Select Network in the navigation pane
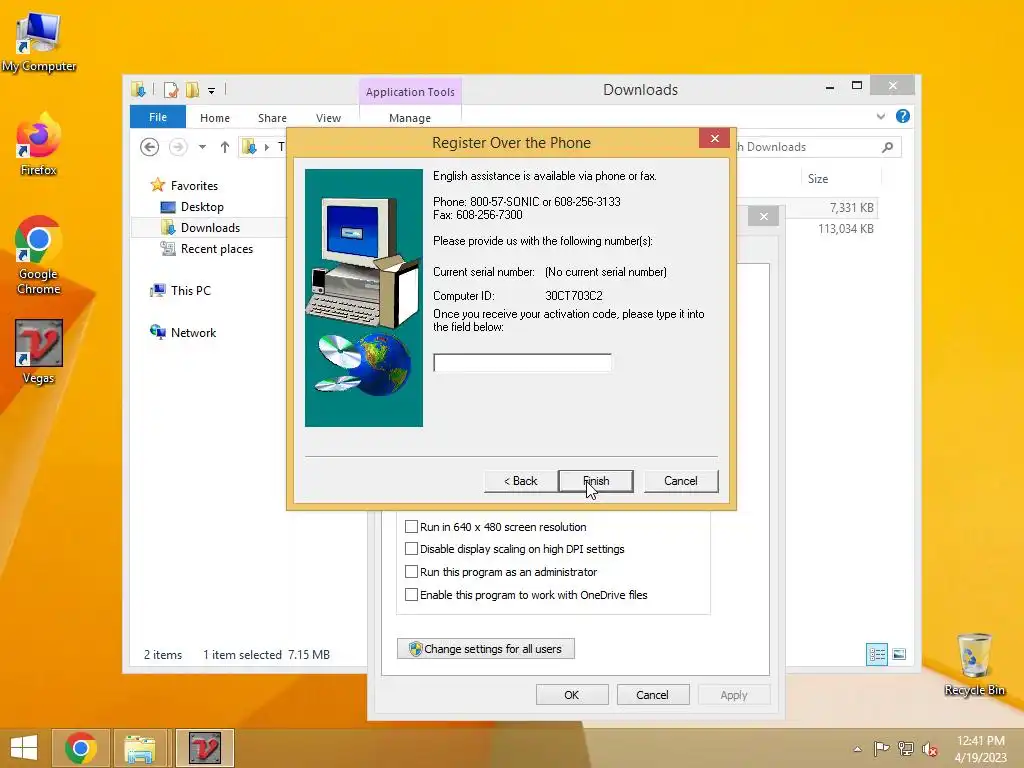 click(x=193, y=332)
